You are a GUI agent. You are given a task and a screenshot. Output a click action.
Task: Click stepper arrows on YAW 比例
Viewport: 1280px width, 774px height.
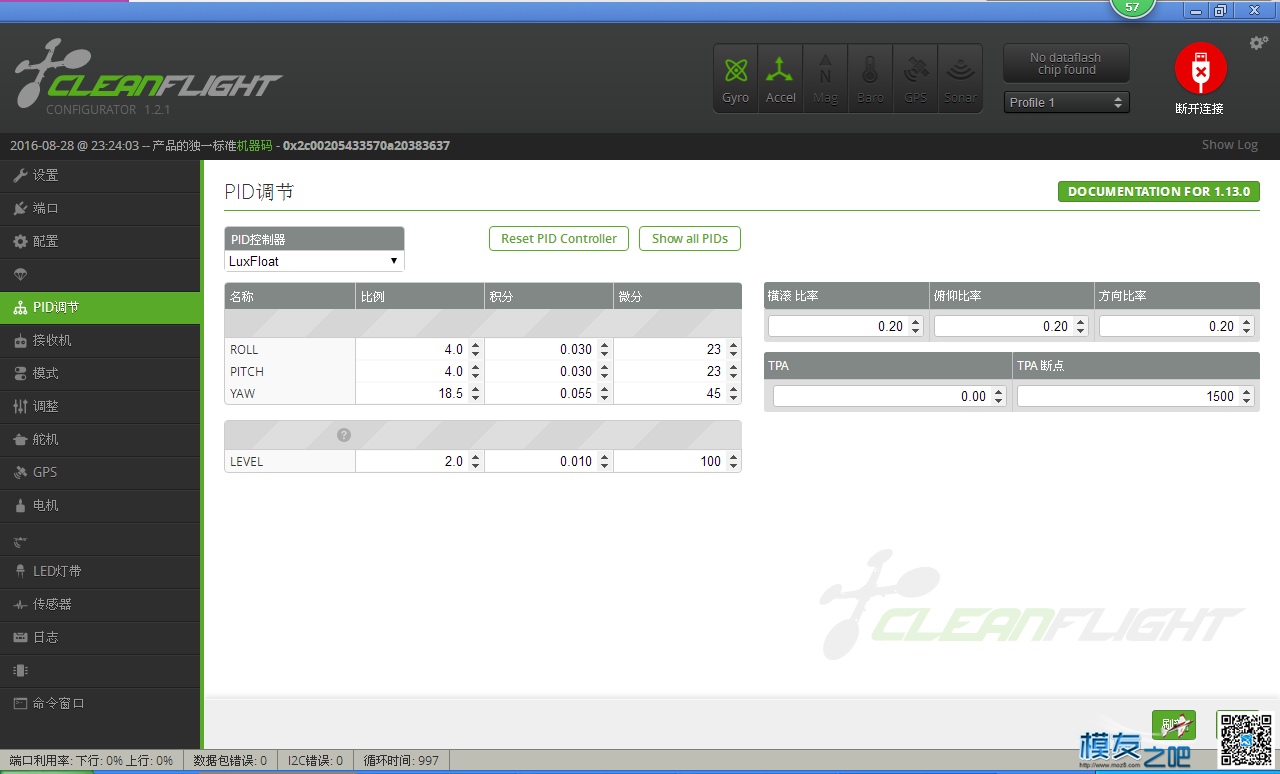tap(475, 393)
